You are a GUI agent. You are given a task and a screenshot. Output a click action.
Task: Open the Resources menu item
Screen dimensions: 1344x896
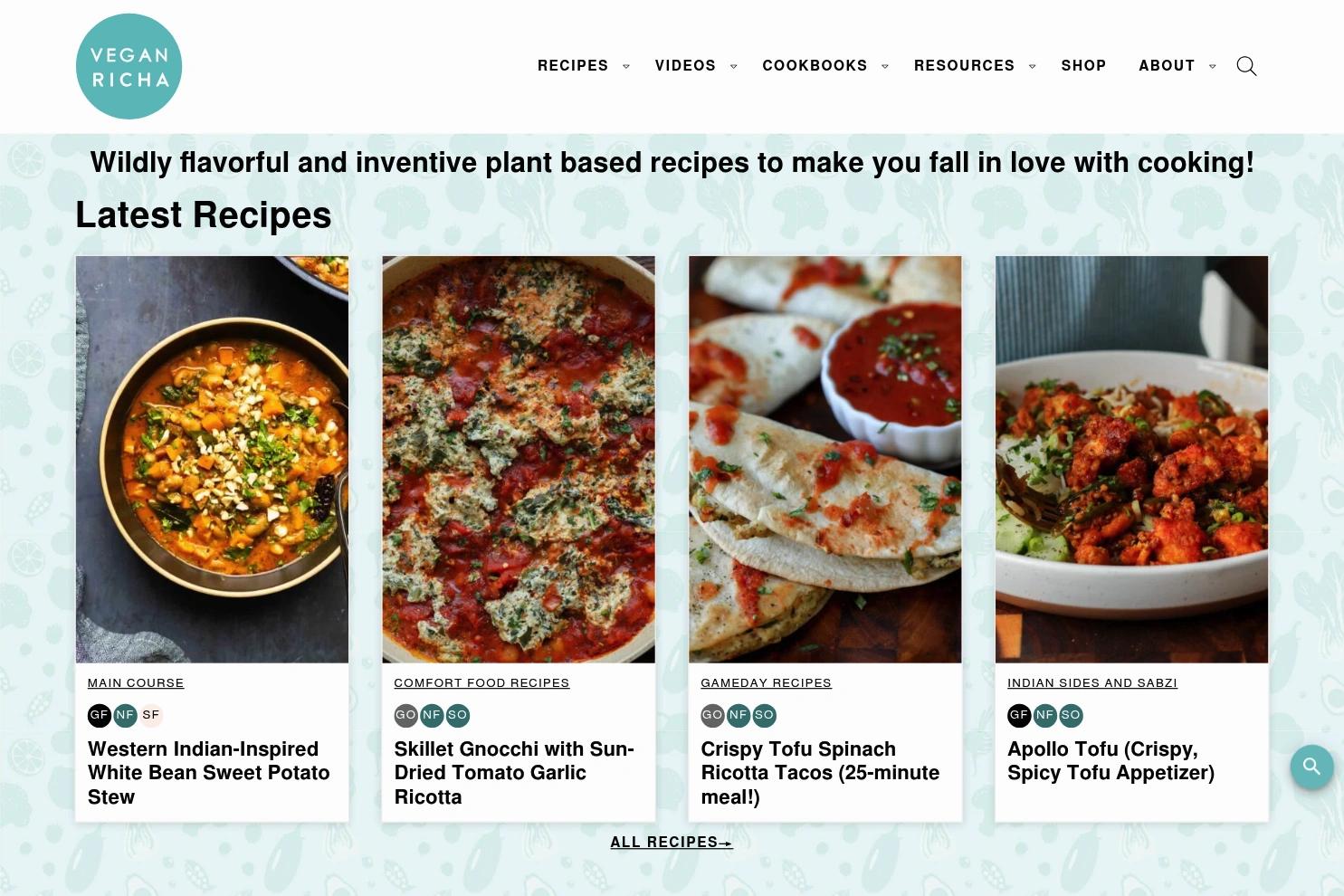point(964,65)
